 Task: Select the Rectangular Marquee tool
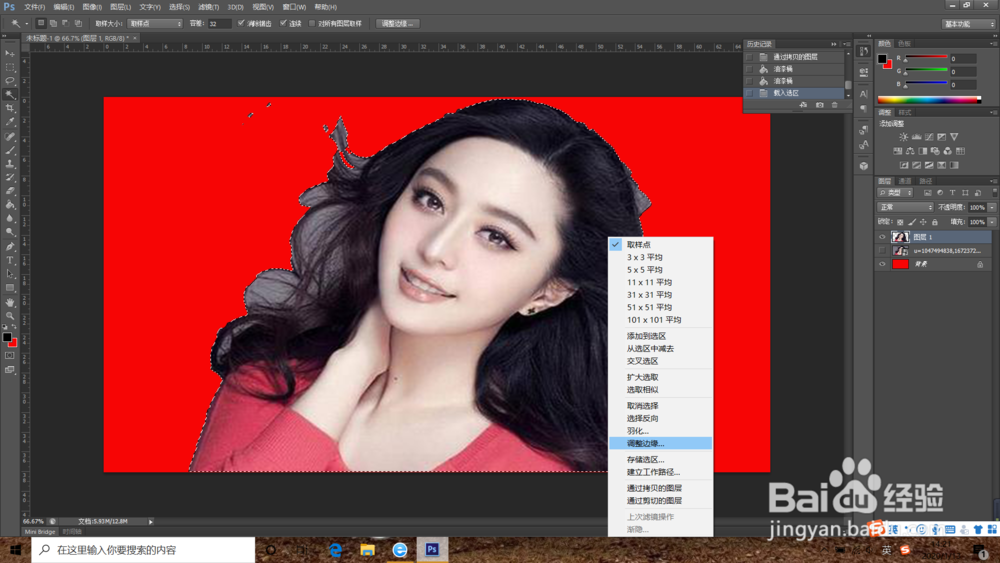[x=10, y=67]
